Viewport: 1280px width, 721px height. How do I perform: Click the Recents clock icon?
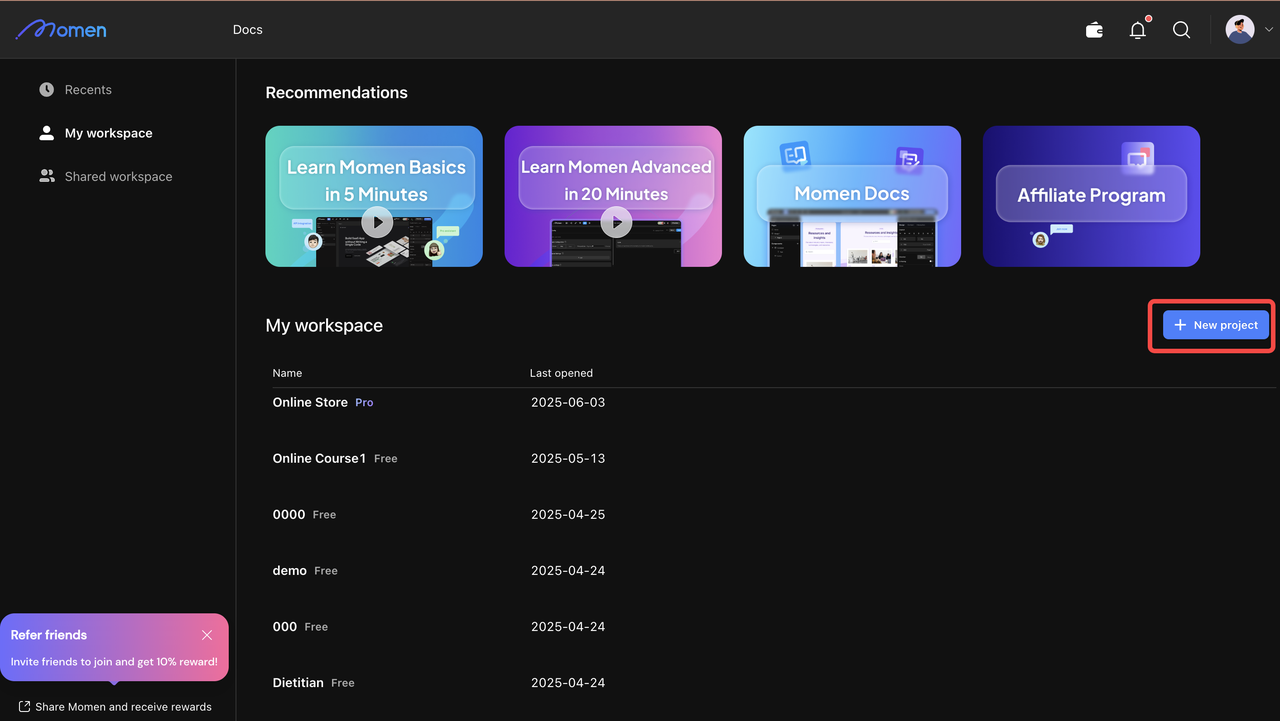click(47, 90)
